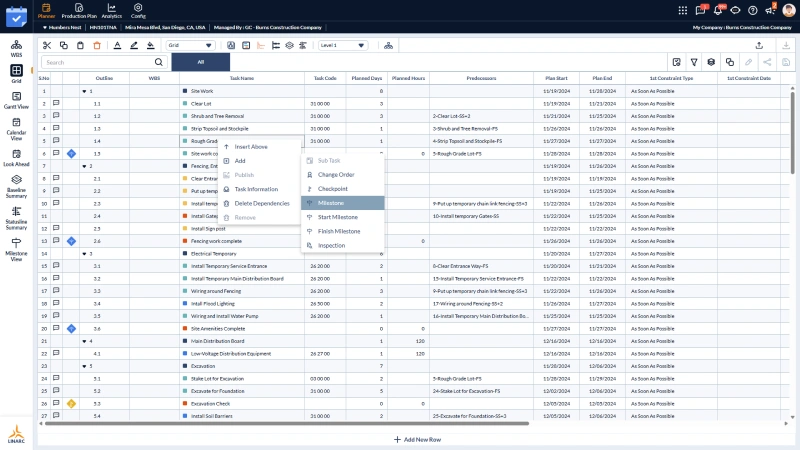Select Change Order in submenu

(x=342, y=174)
